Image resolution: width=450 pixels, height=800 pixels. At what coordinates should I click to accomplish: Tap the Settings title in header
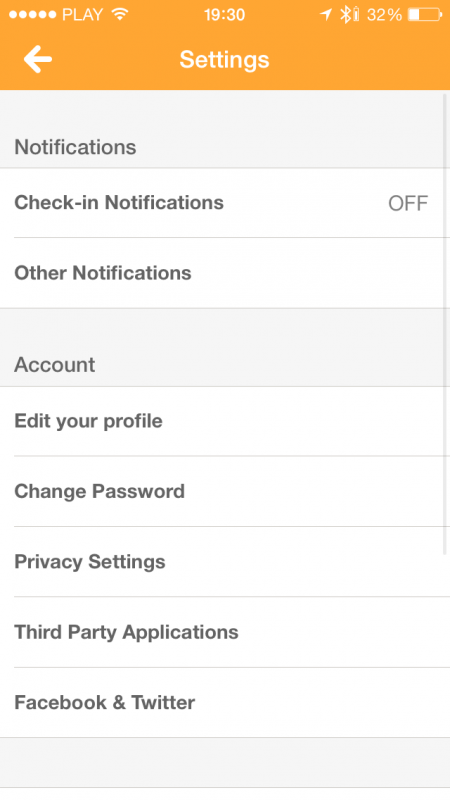tap(224, 60)
